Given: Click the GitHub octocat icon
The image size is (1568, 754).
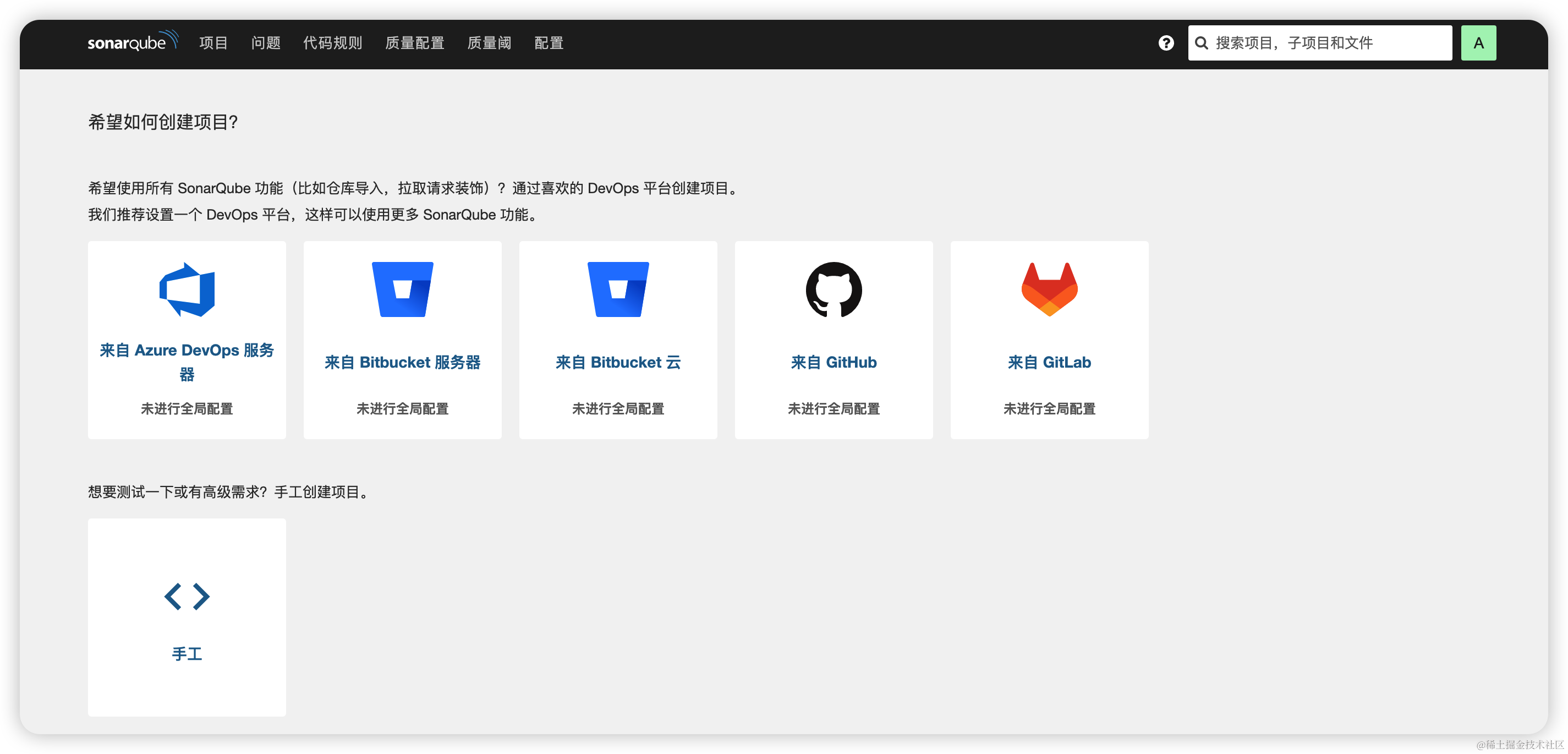Looking at the screenshot, I should pyautogui.click(x=834, y=290).
